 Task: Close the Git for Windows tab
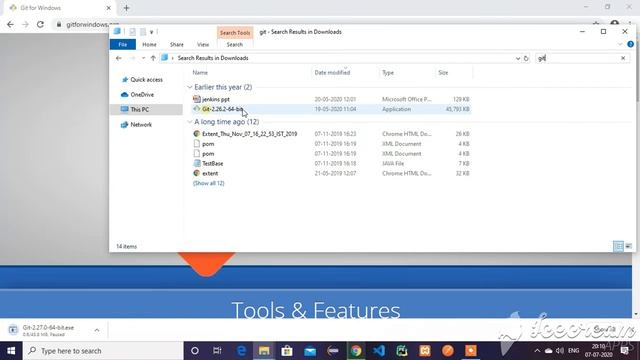(109, 8)
